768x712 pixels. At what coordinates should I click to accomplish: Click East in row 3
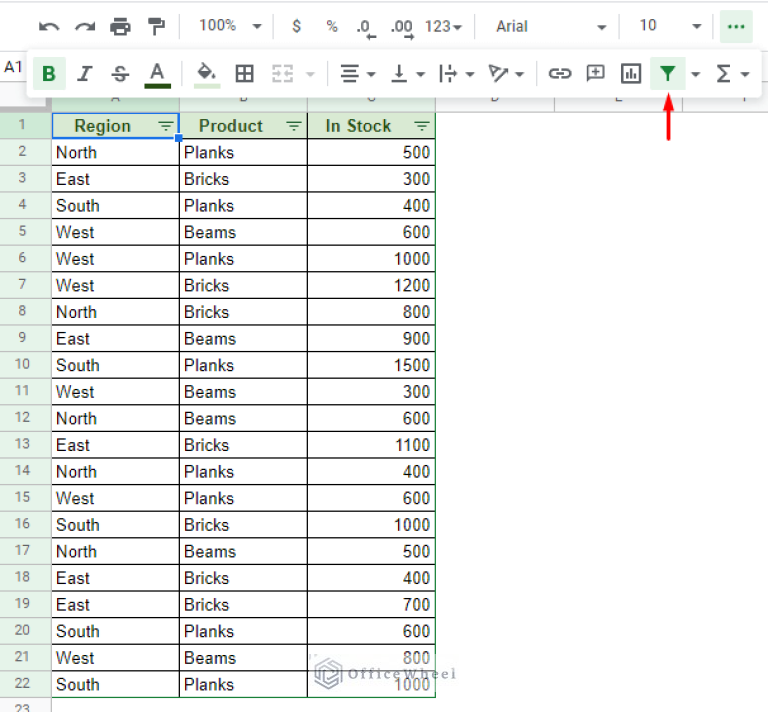116,179
